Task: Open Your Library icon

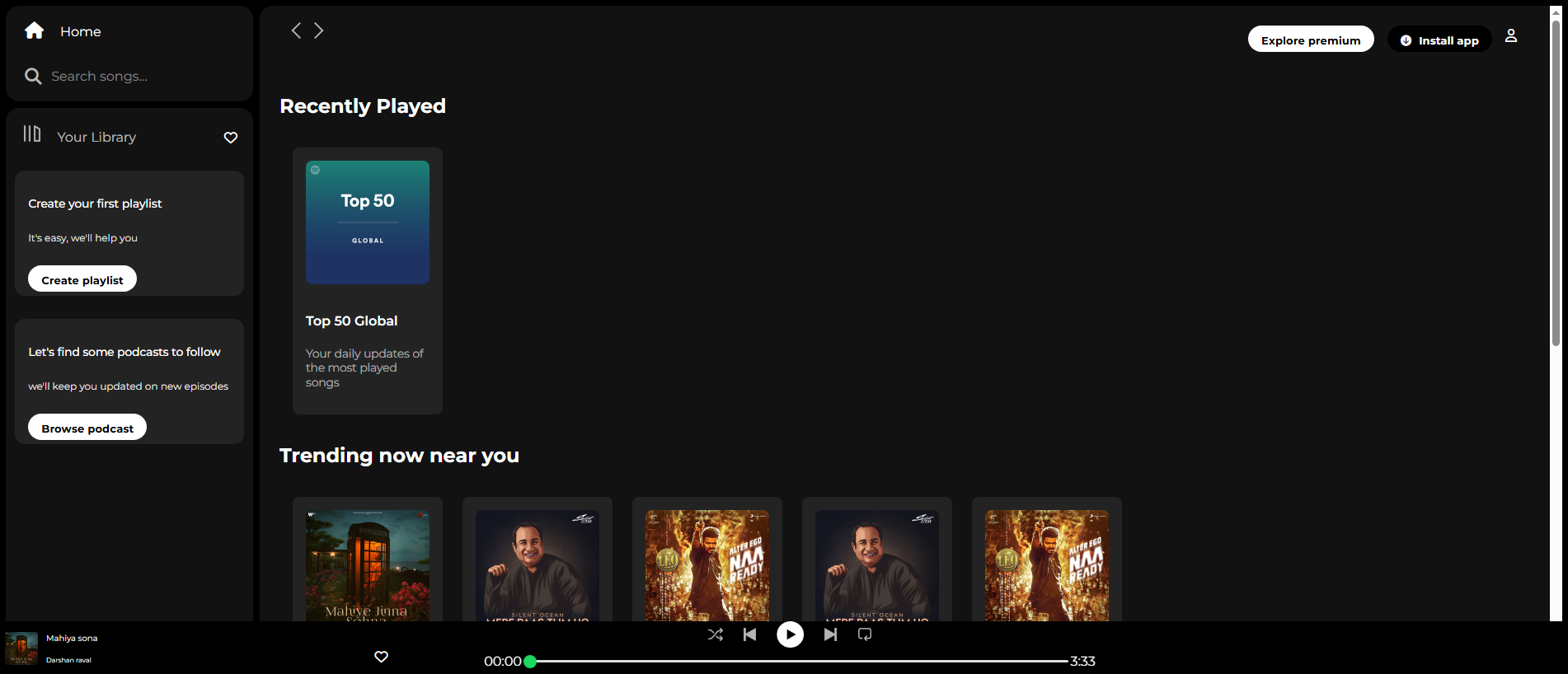Action: click(x=32, y=133)
